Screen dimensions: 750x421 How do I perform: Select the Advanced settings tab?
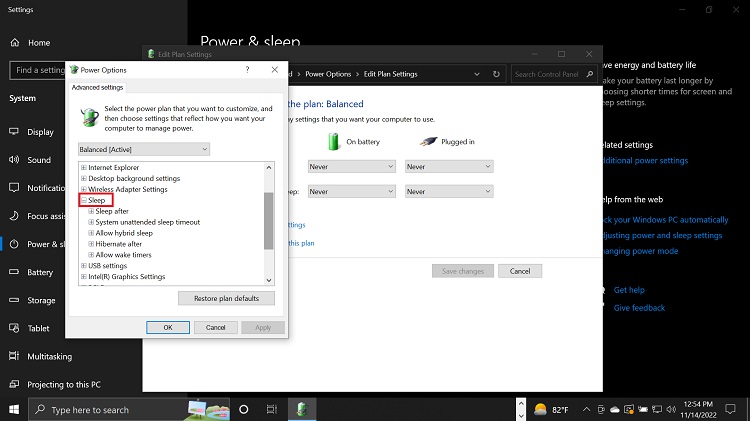click(97, 88)
